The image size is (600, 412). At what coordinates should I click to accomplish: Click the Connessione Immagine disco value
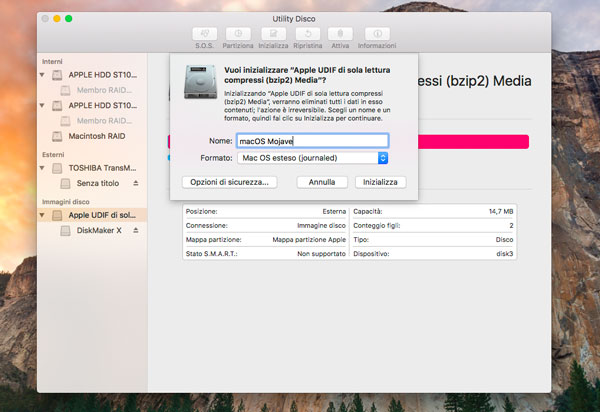point(321,226)
